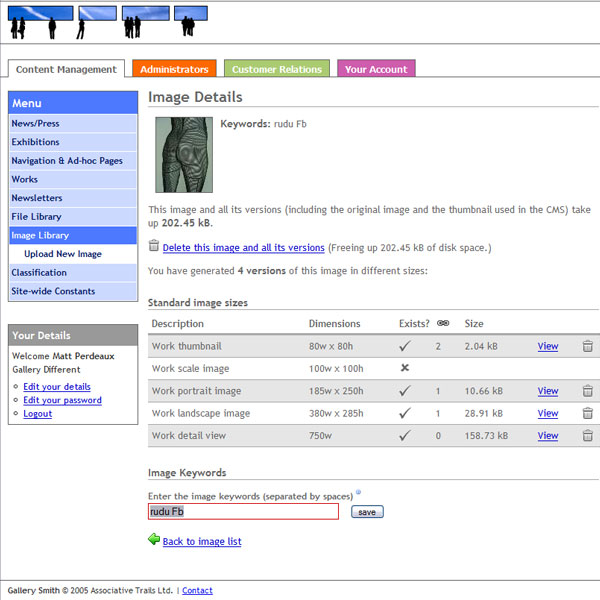Screen dimensions: 600x600
Task: Click checkmark in Work landscape image row
Action: click(x=404, y=413)
